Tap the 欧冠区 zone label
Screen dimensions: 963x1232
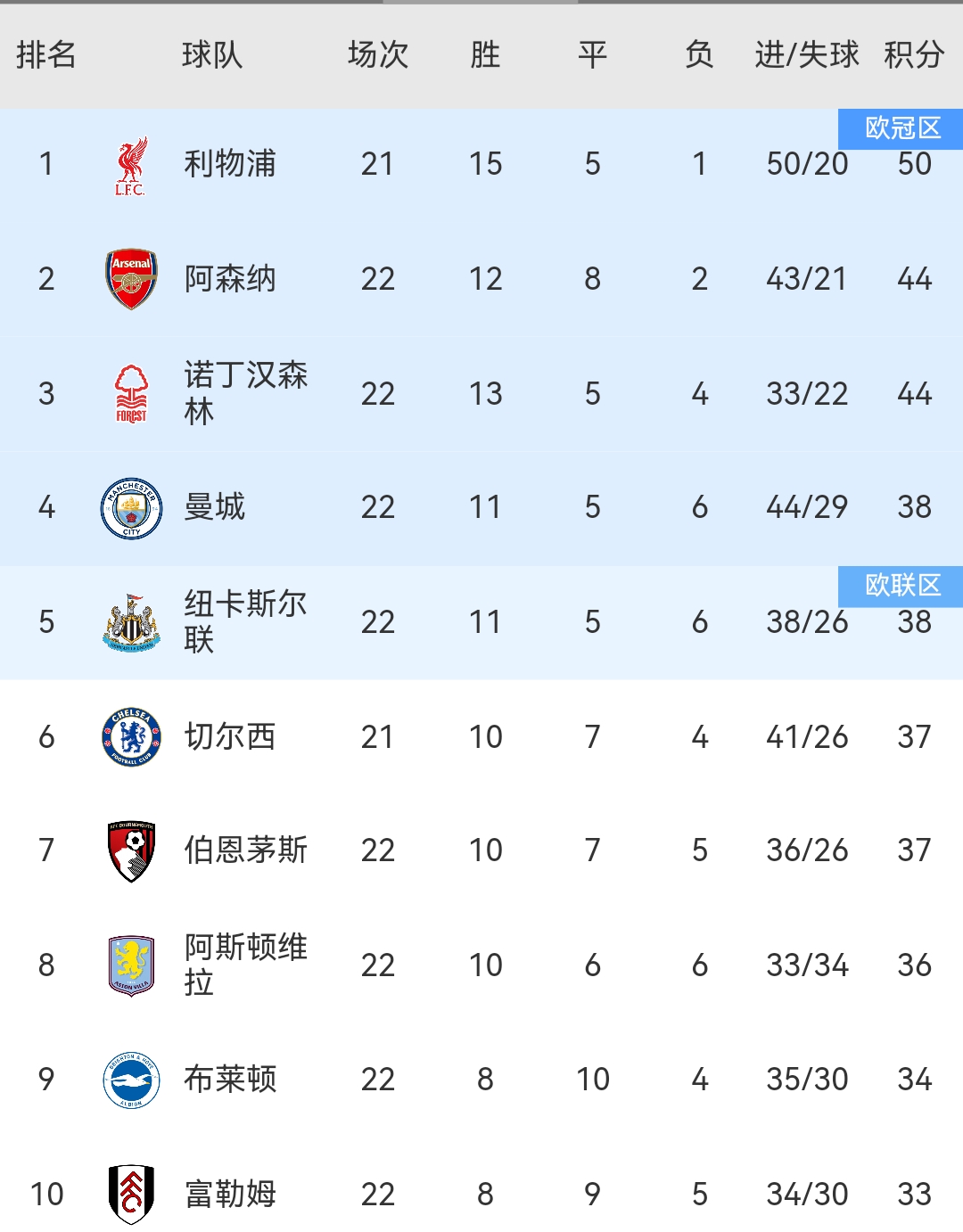click(x=902, y=128)
